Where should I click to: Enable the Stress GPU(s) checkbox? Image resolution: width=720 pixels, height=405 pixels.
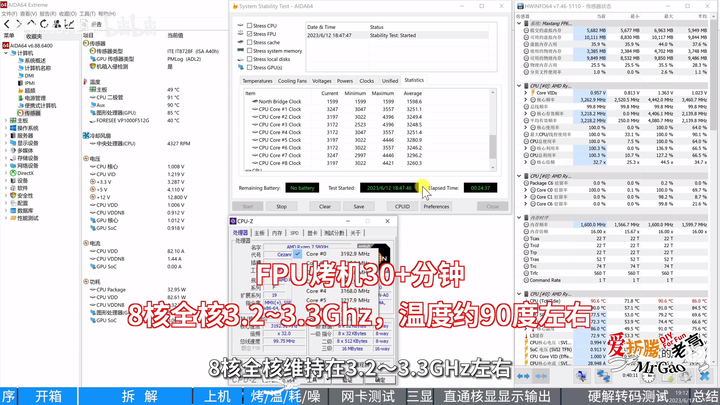(x=249, y=68)
